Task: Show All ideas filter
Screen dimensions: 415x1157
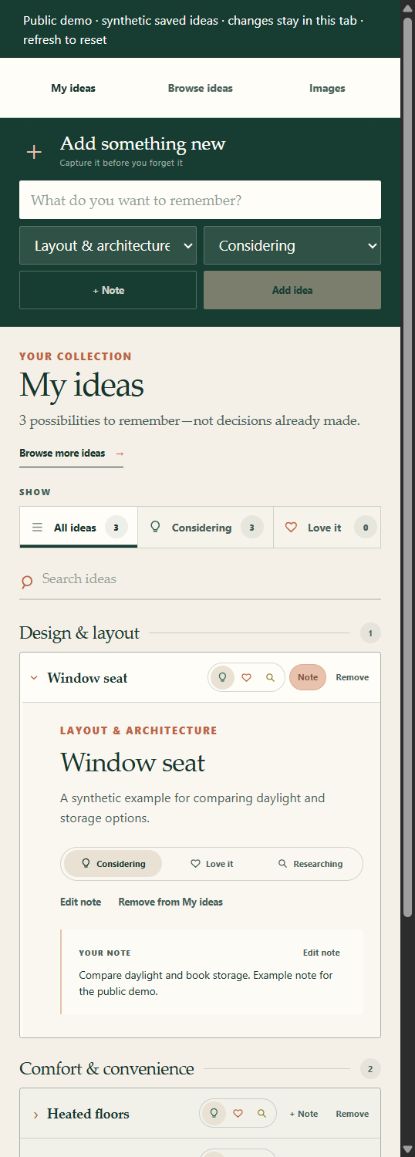Action: tap(78, 528)
